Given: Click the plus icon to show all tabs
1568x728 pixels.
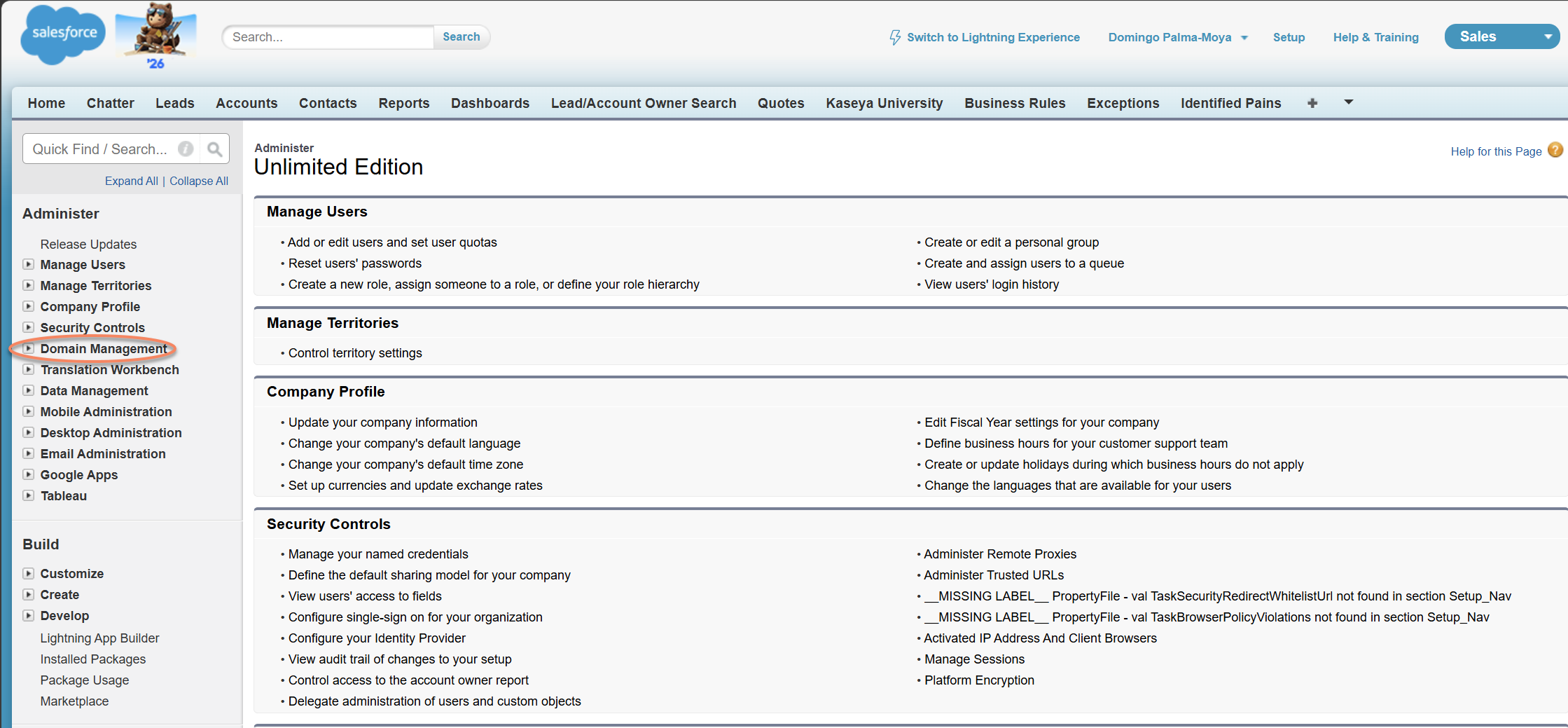Looking at the screenshot, I should tap(1312, 103).
